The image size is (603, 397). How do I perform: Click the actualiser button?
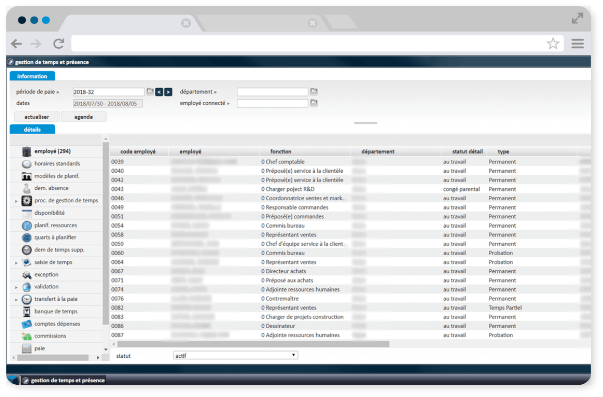point(37,117)
